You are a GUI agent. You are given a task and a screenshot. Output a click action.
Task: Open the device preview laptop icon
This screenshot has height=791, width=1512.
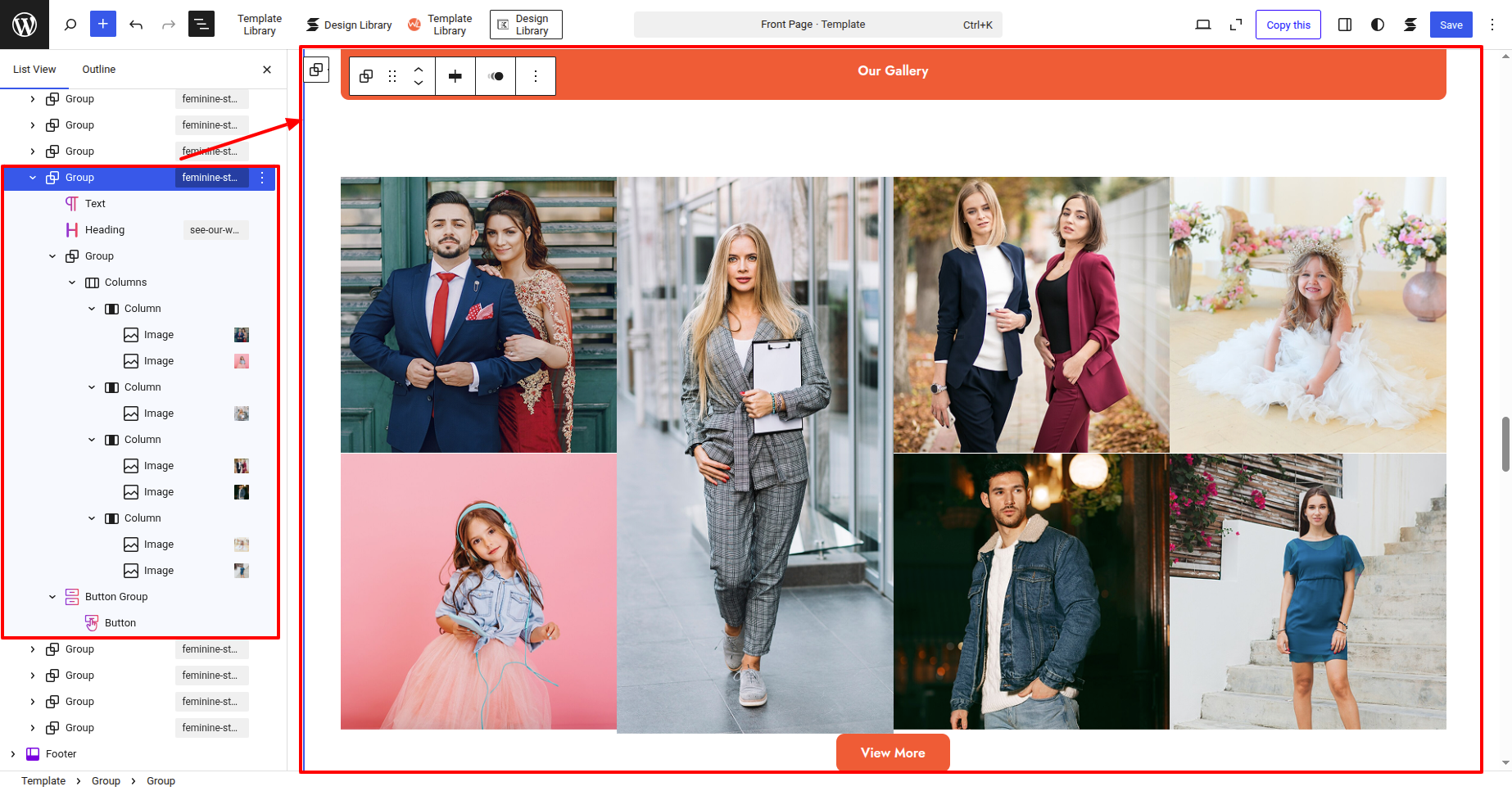pos(1202,25)
